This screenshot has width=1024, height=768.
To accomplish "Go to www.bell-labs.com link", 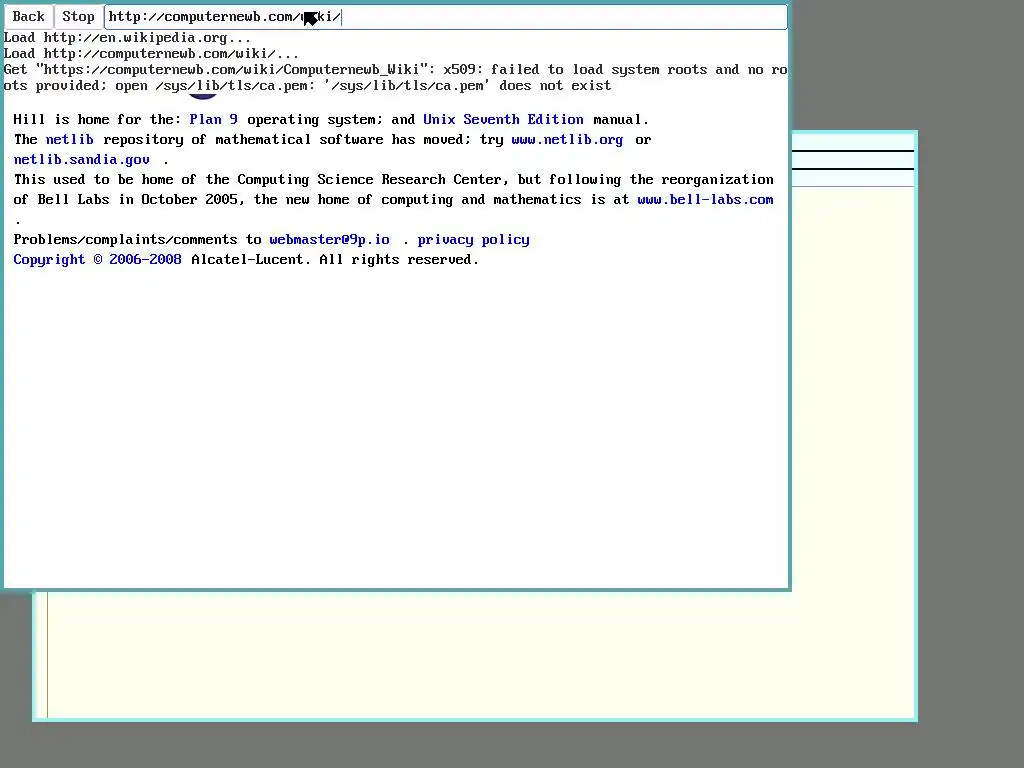I will point(705,200).
